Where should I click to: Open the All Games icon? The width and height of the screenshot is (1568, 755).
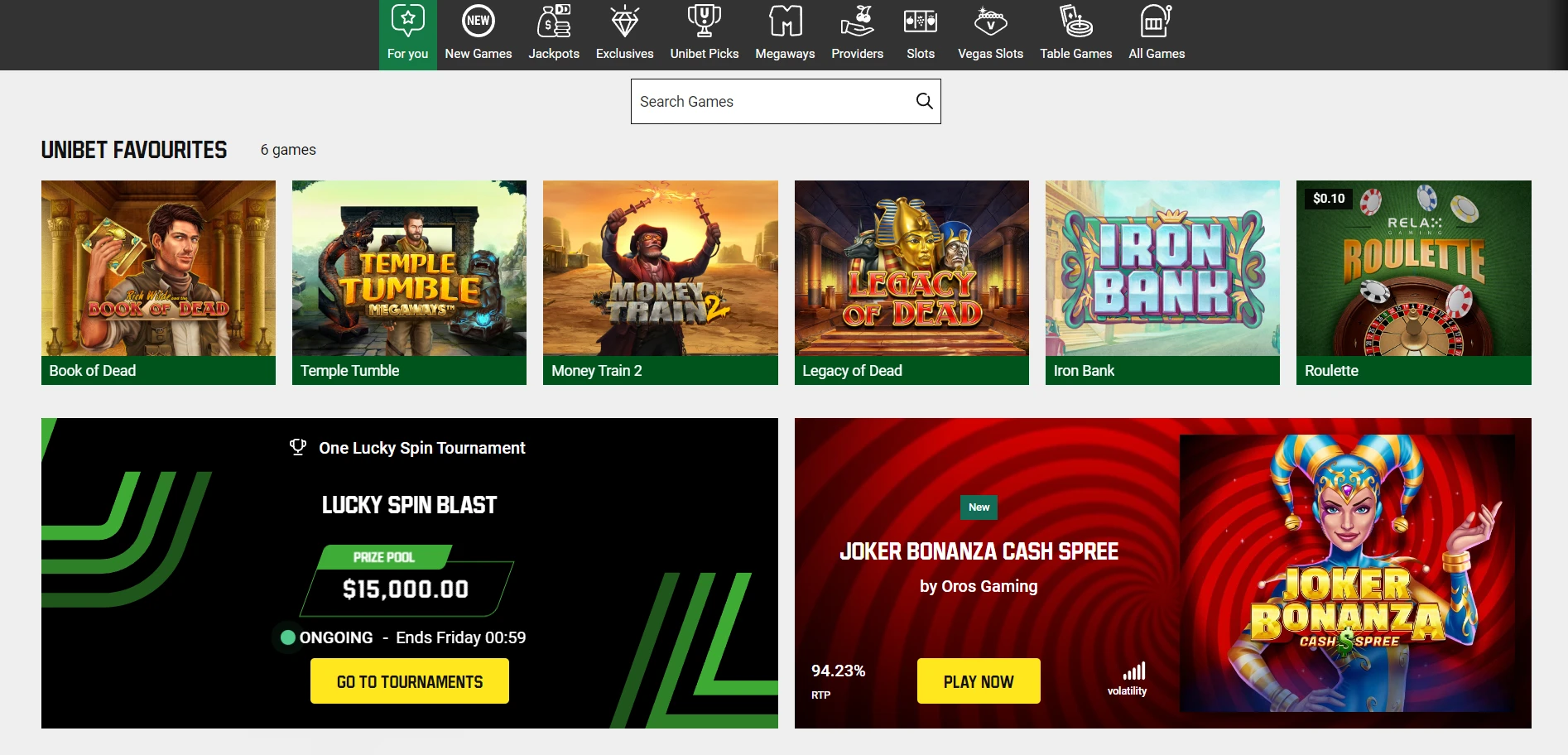click(1156, 21)
